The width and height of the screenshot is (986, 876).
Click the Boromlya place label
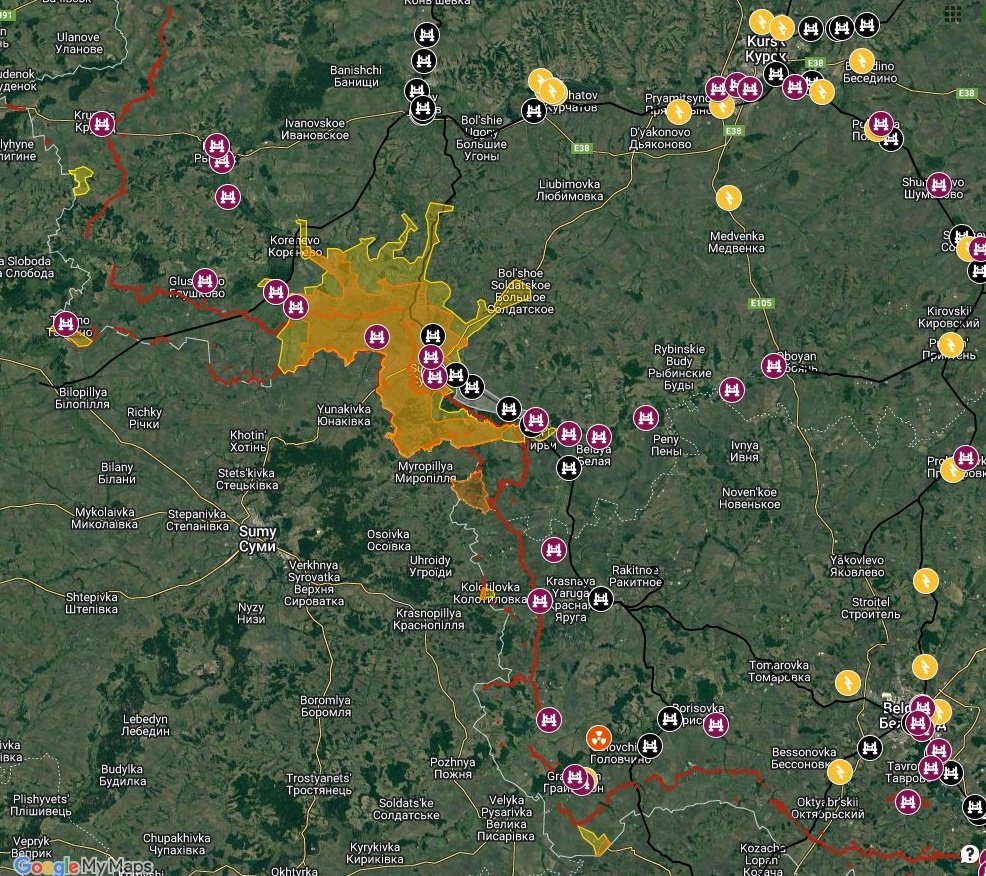[x=325, y=706]
